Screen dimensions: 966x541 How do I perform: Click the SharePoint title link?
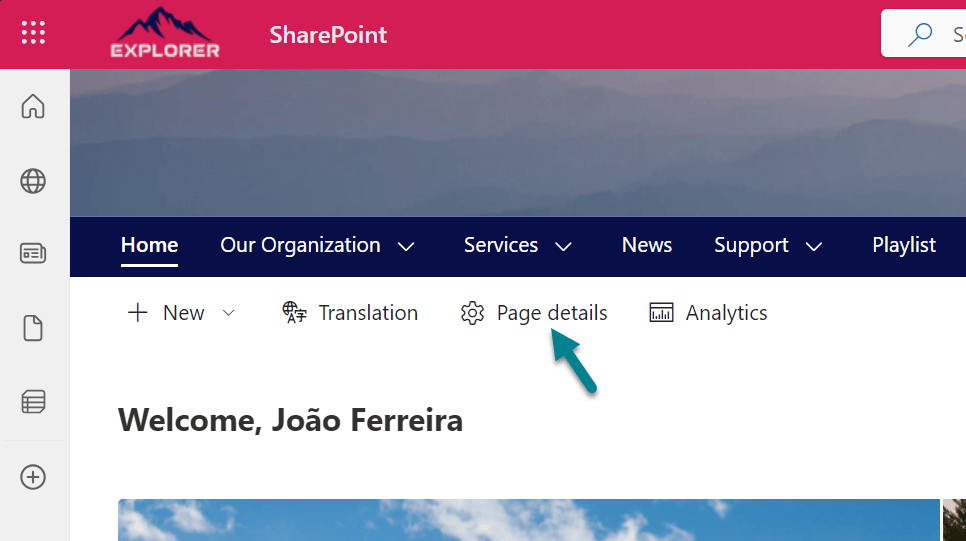point(328,35)
